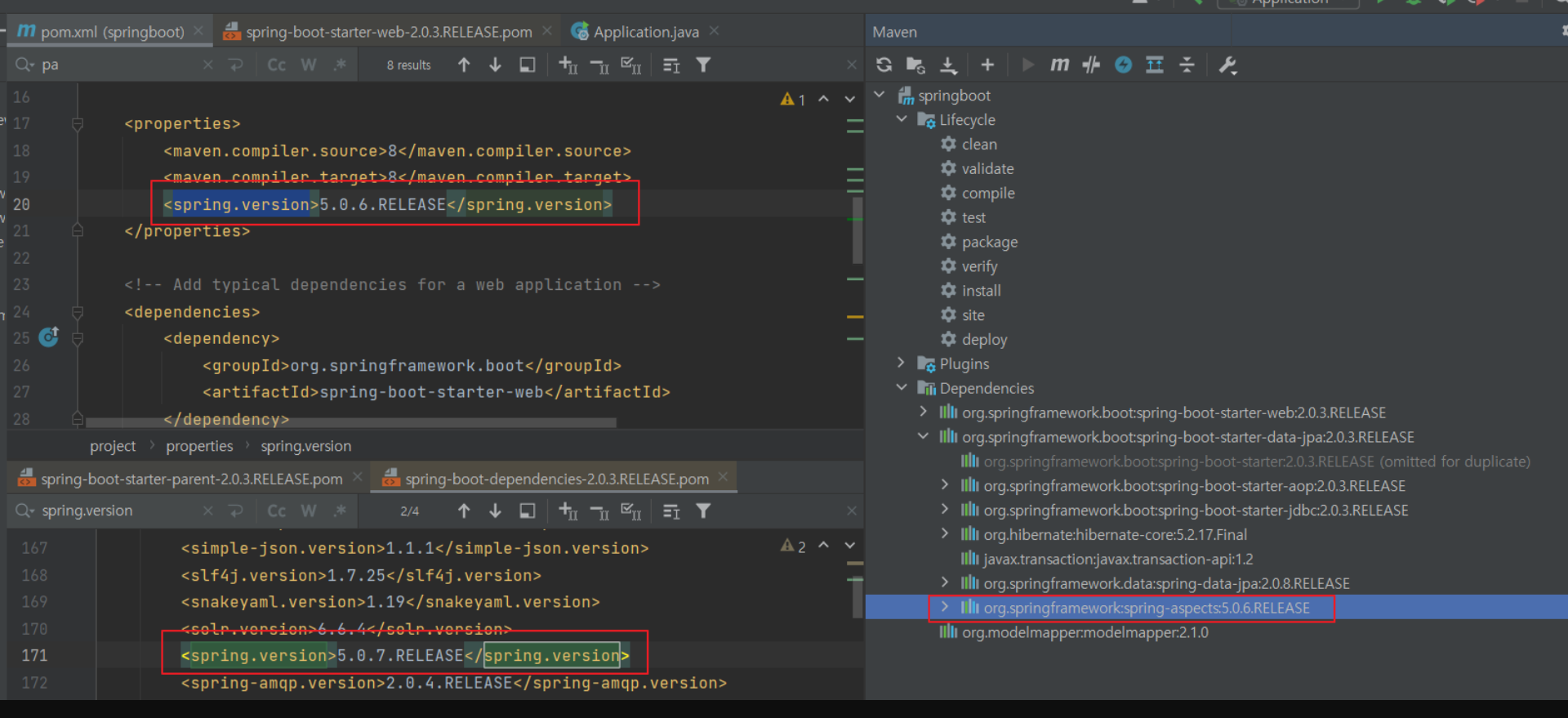Viewport: 1568px width, 718px height.
Task: Expand spring-boot-starter-web:2.0.3.RELEASE dependency
Action: point(924,412)
